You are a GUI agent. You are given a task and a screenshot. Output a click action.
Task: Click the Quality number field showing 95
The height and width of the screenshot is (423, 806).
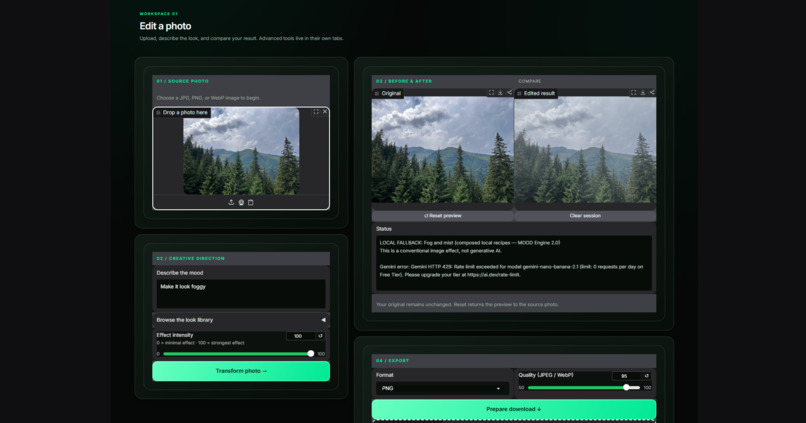627,376
